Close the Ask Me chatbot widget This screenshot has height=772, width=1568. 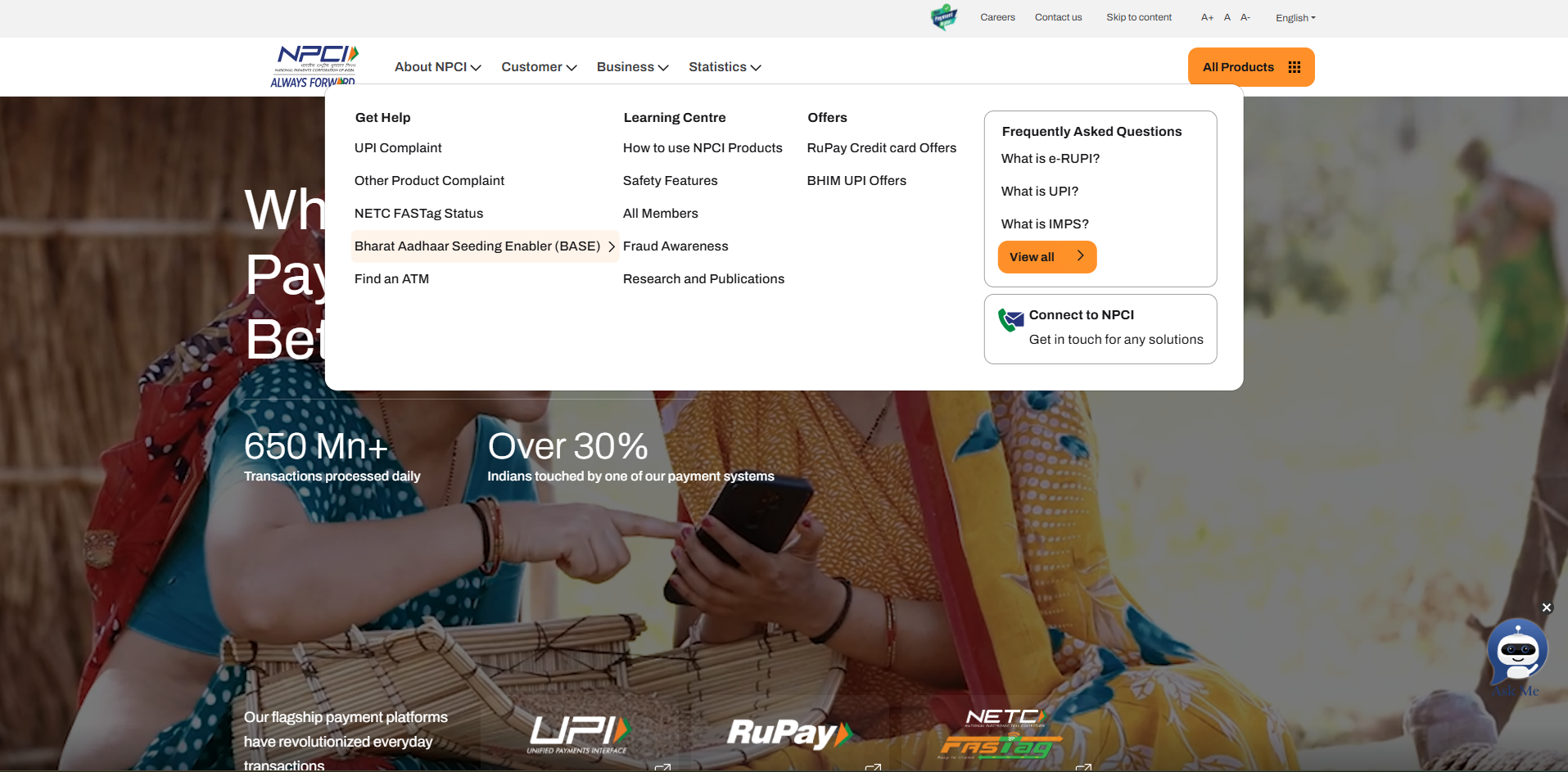pyautogui.click(x=1546, y=607)
